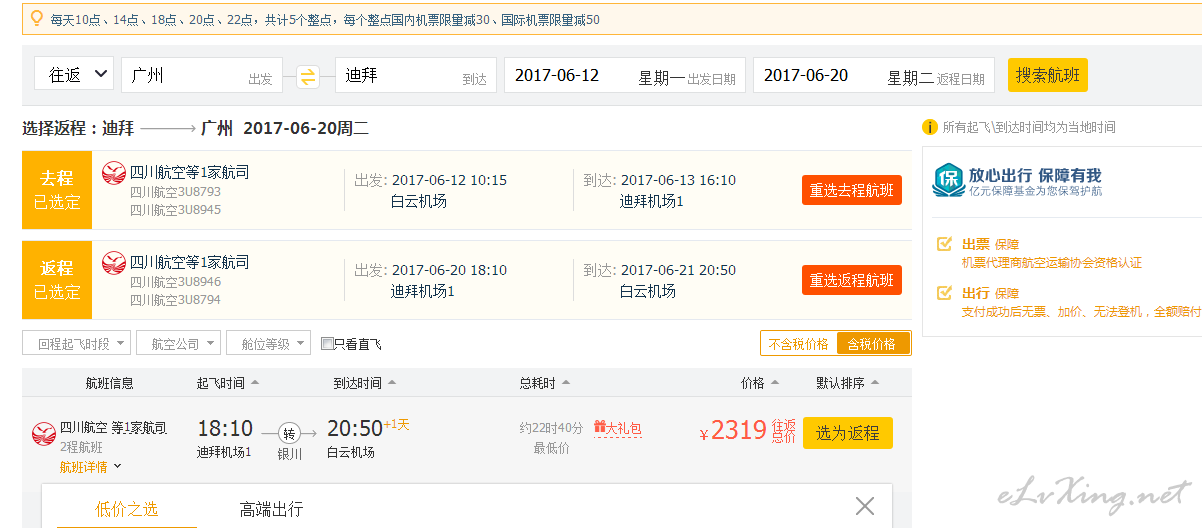The height and width of the screenshot is (528, 1202).
Task: Sort by 默认排序
Action: pos(848,383)
